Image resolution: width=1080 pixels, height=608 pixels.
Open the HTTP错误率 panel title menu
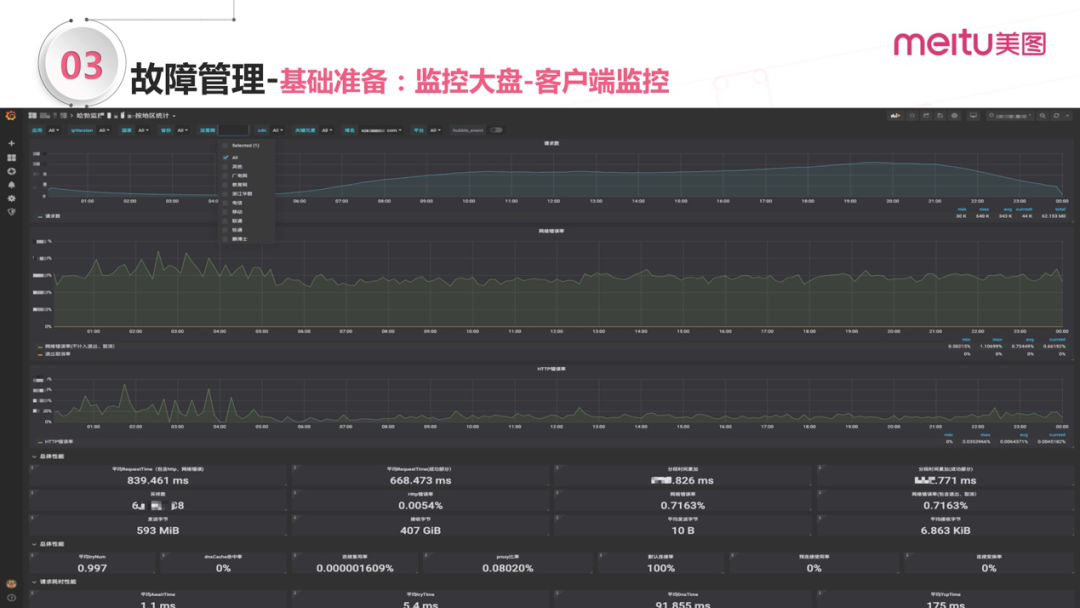pos(551,369)
